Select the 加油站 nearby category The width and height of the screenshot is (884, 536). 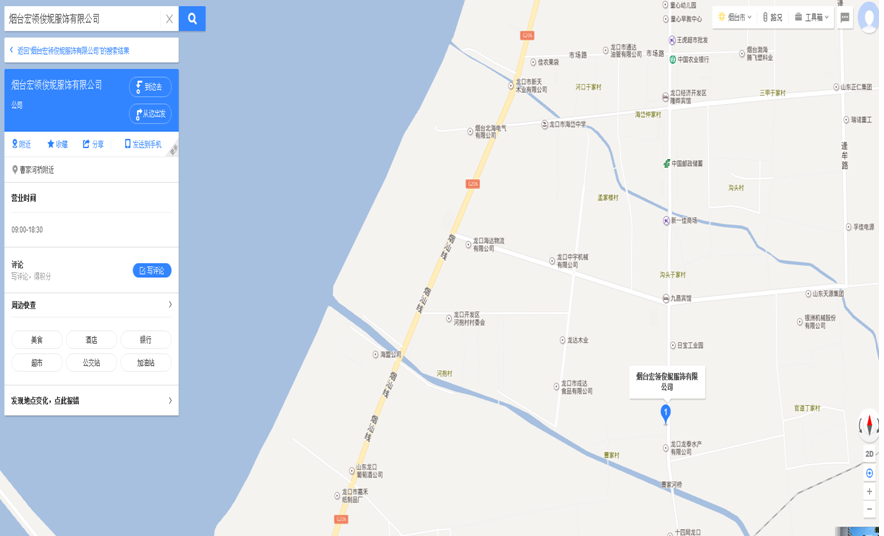coord(145,362)
